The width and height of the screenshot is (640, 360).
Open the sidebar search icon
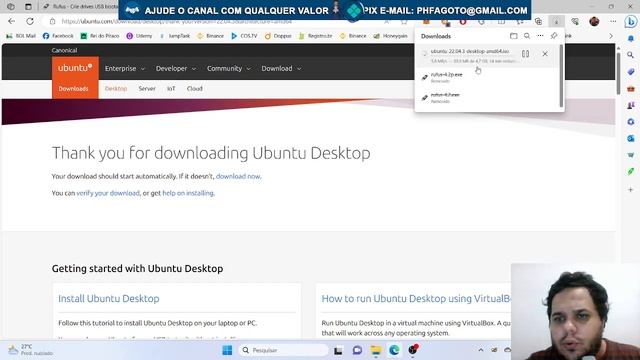[631, 55]
